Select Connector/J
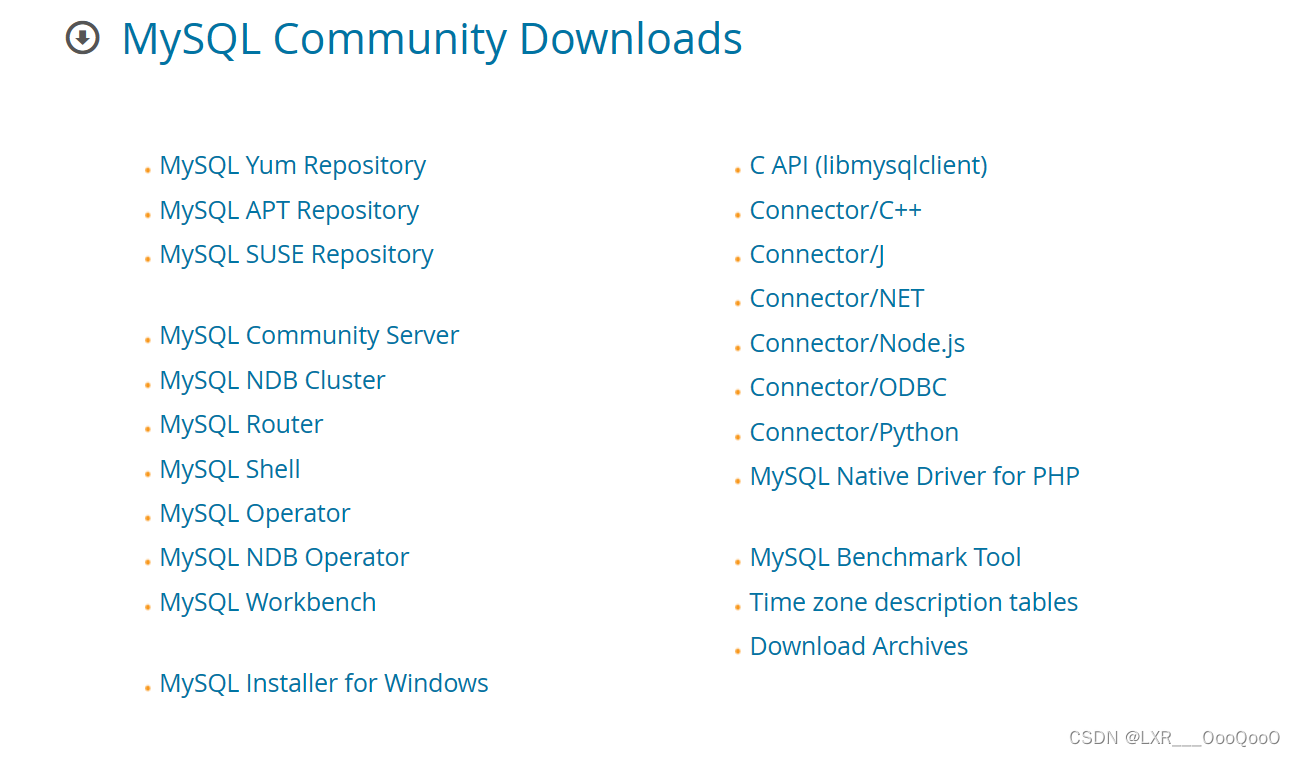Image resolution: width=1295 pixels, height=757 pixels. click(x=815, y=254)
